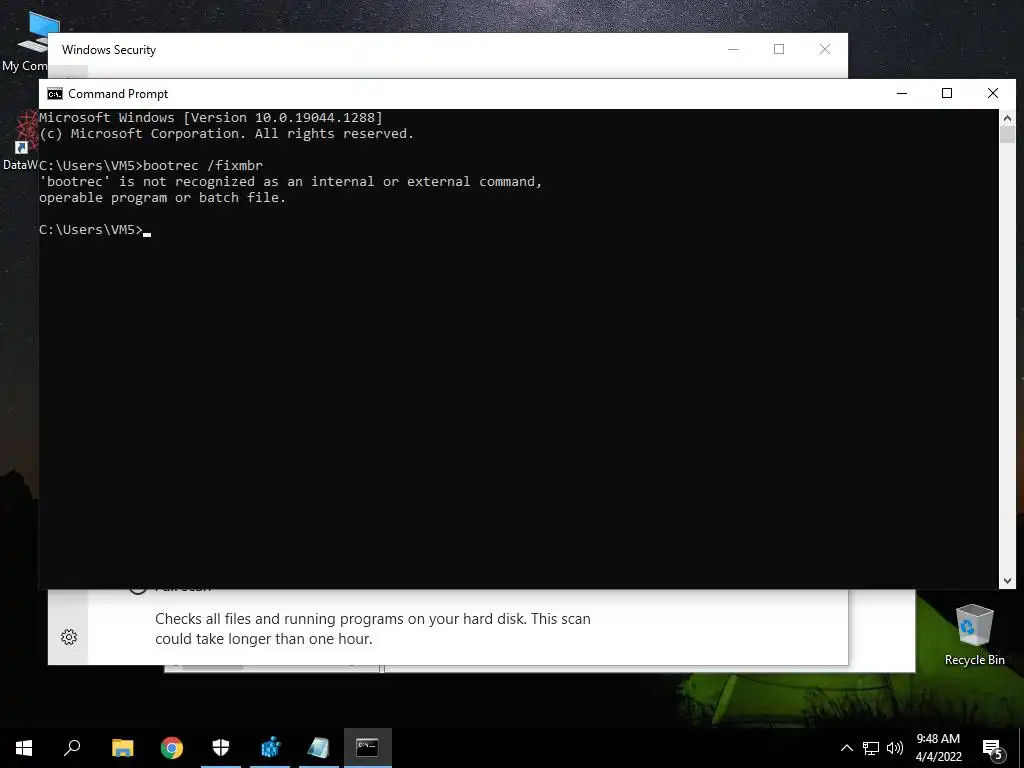This screenshot has width=1024, height=768.
Task: Click the Command Prompt title text
Action: (x=118, y=94)
